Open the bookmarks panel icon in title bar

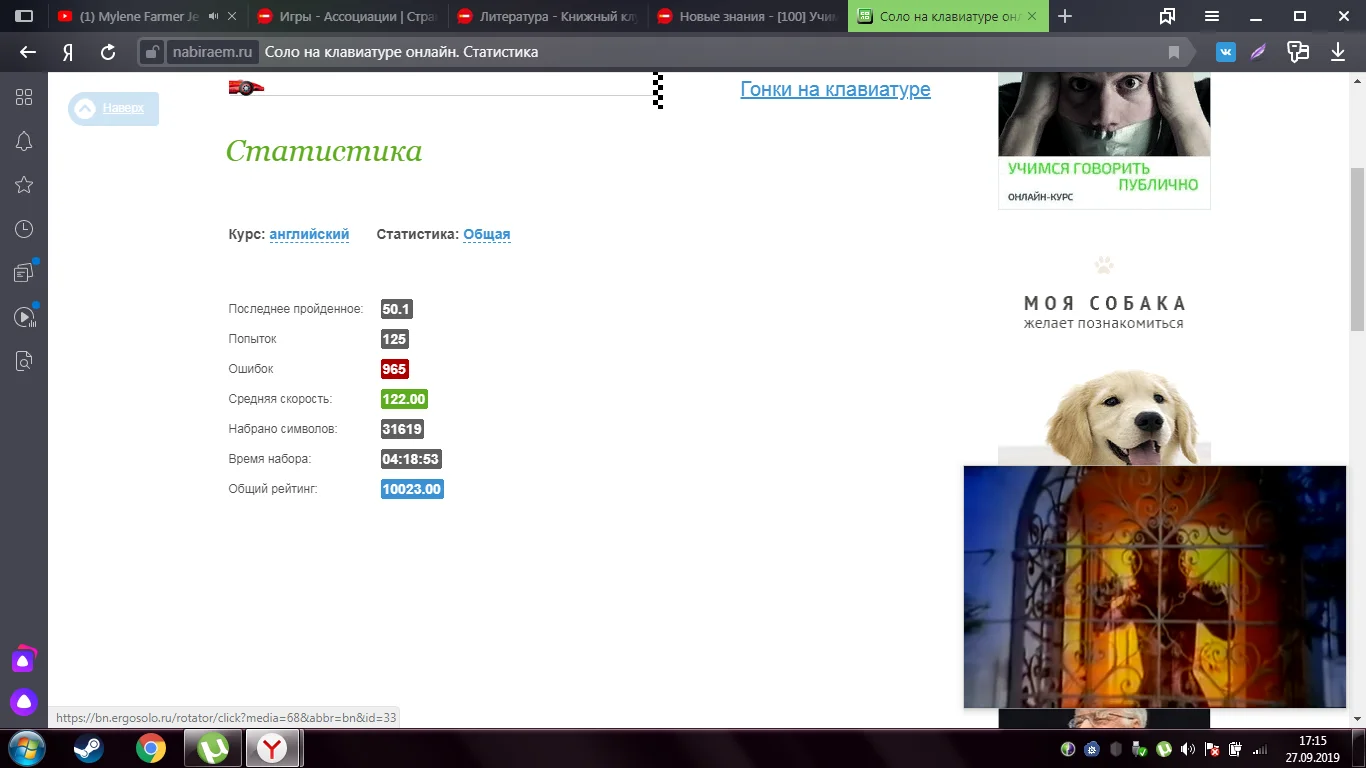point(1167,16)
